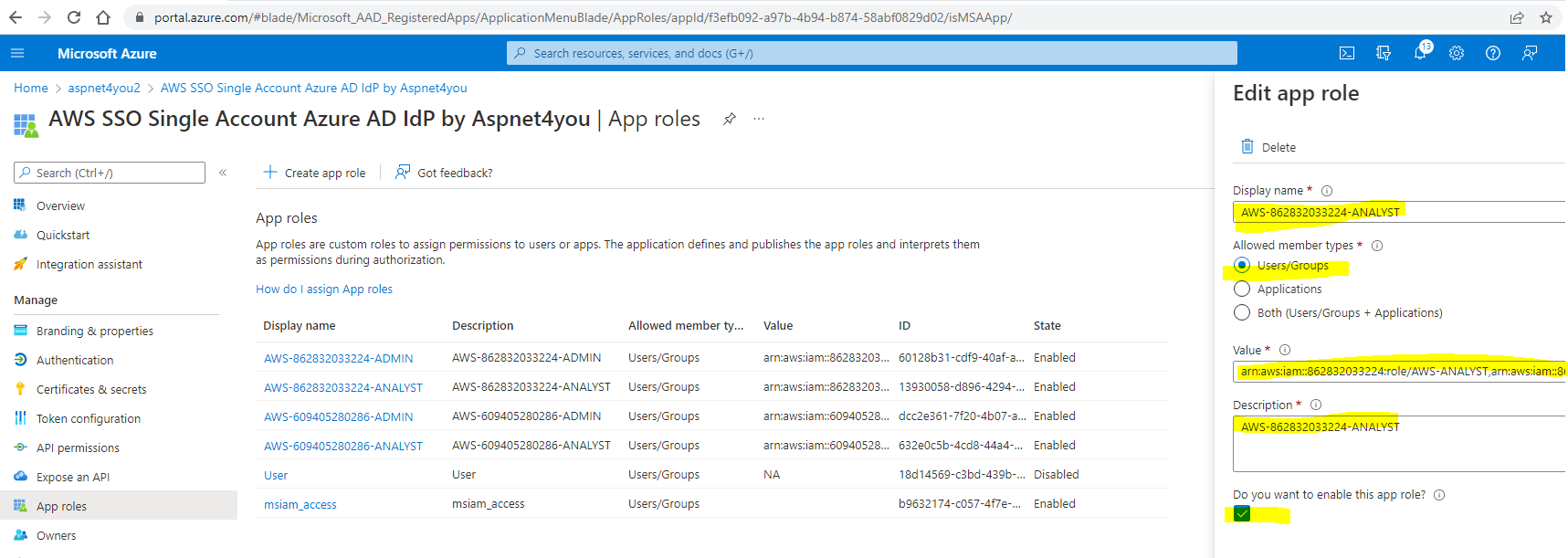
Task: Click the left menu Search (Ctrl+/) field
Action: coord(110,173)
